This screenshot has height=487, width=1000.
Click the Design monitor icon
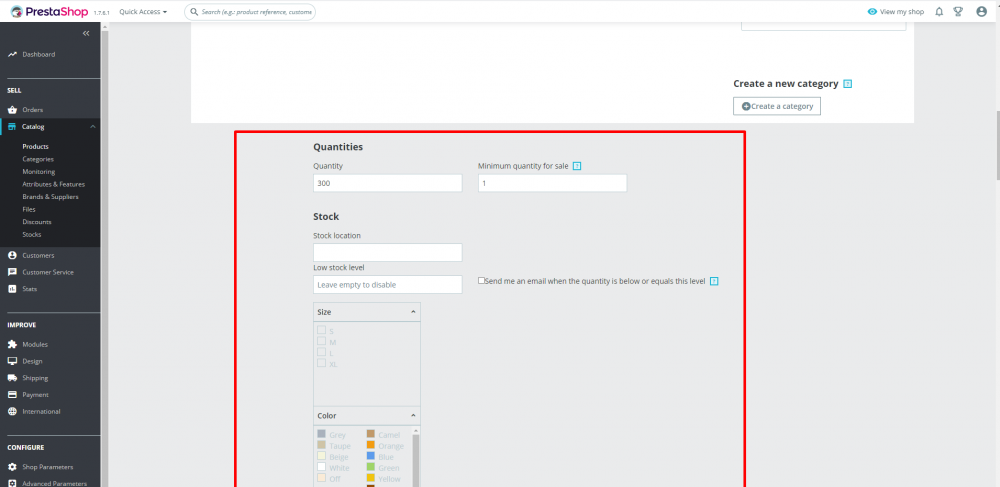(12, 361)
